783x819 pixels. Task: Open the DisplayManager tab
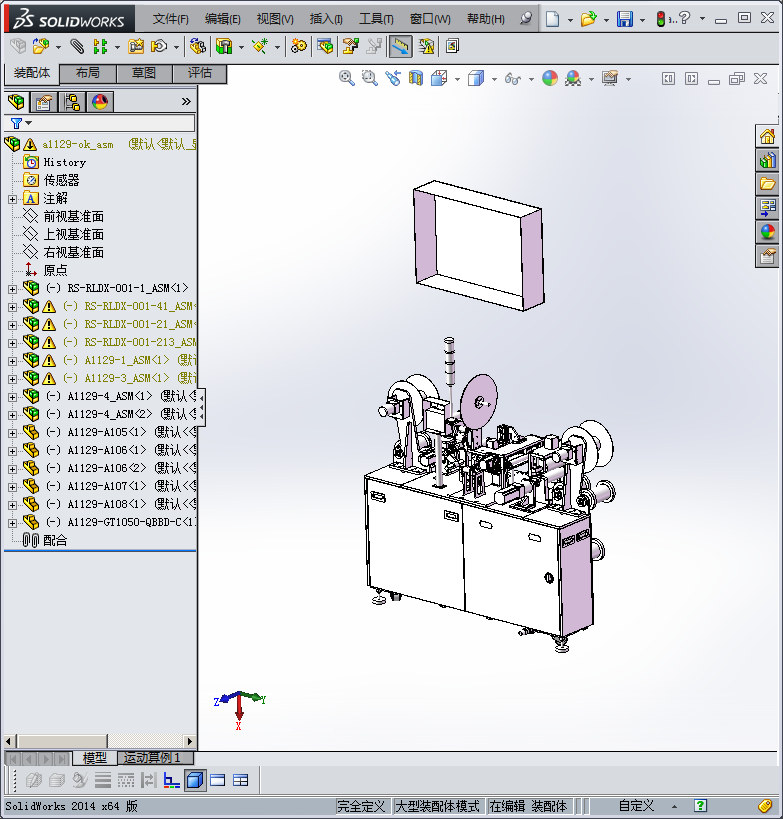100,102
